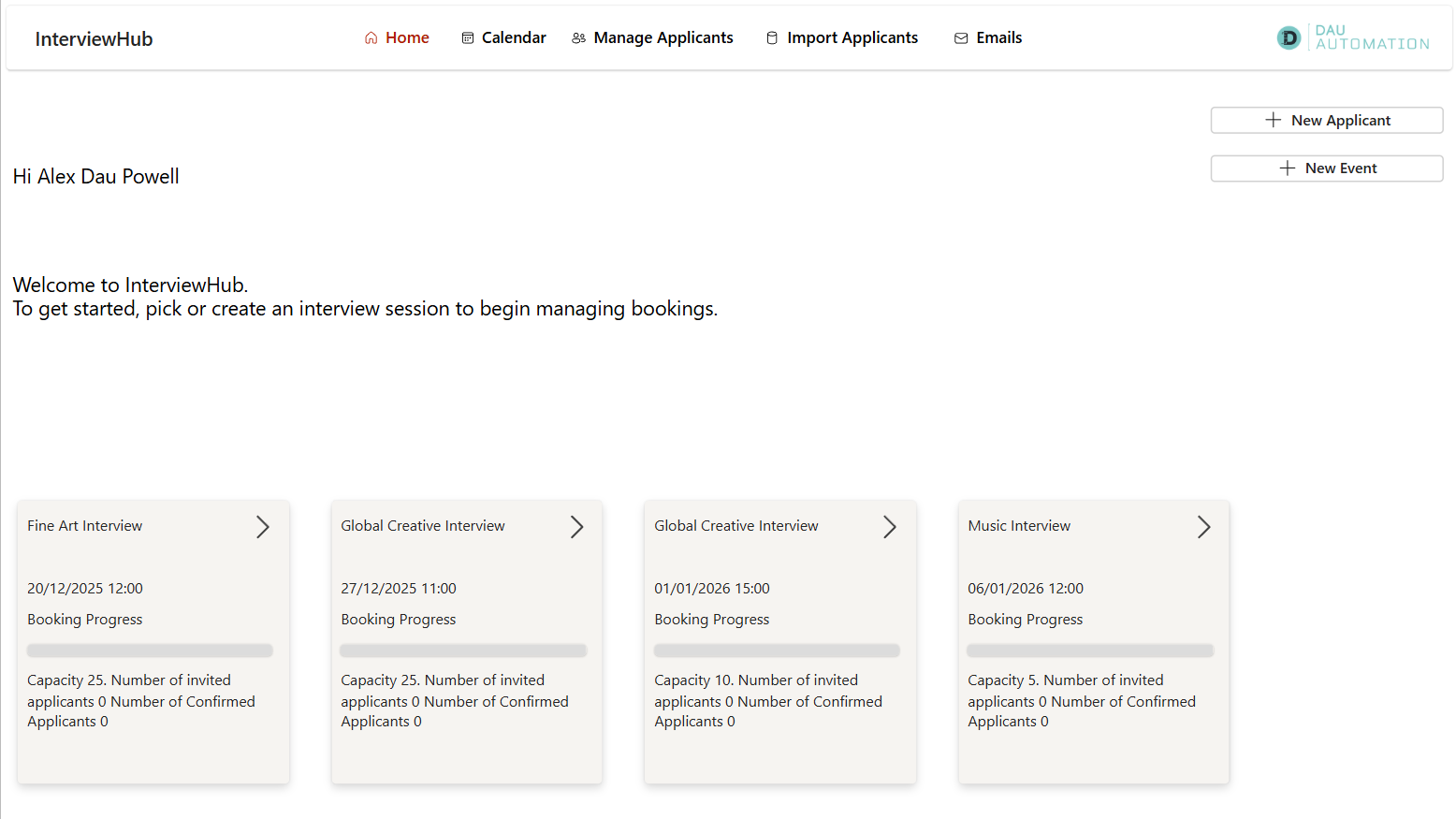Viewport: 1456px width, 819px height.
Task: Click the Welcome to InterviewHub text
Action: point(130,285)
